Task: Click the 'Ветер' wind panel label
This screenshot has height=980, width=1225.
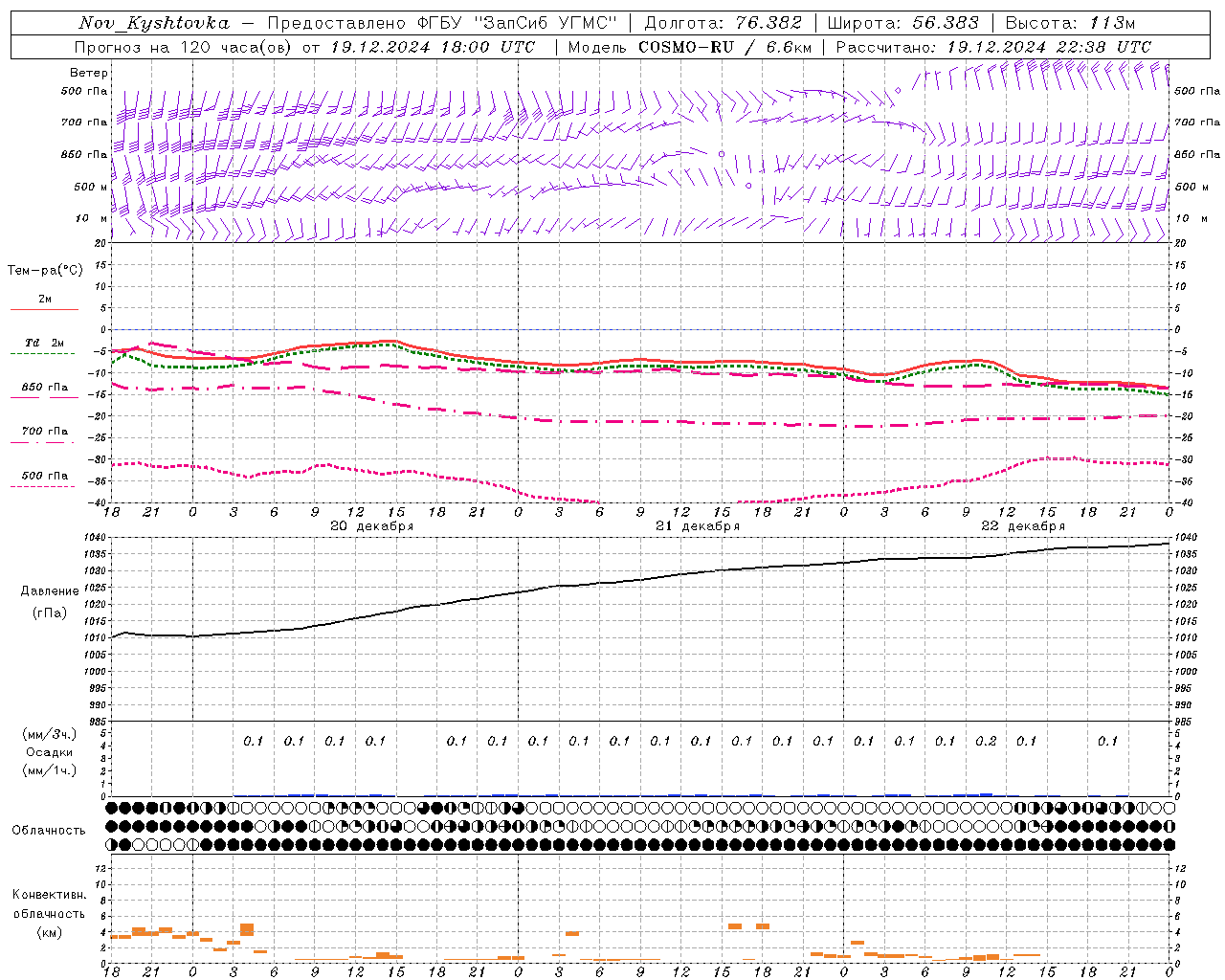Action: click(x=89, y=73)
